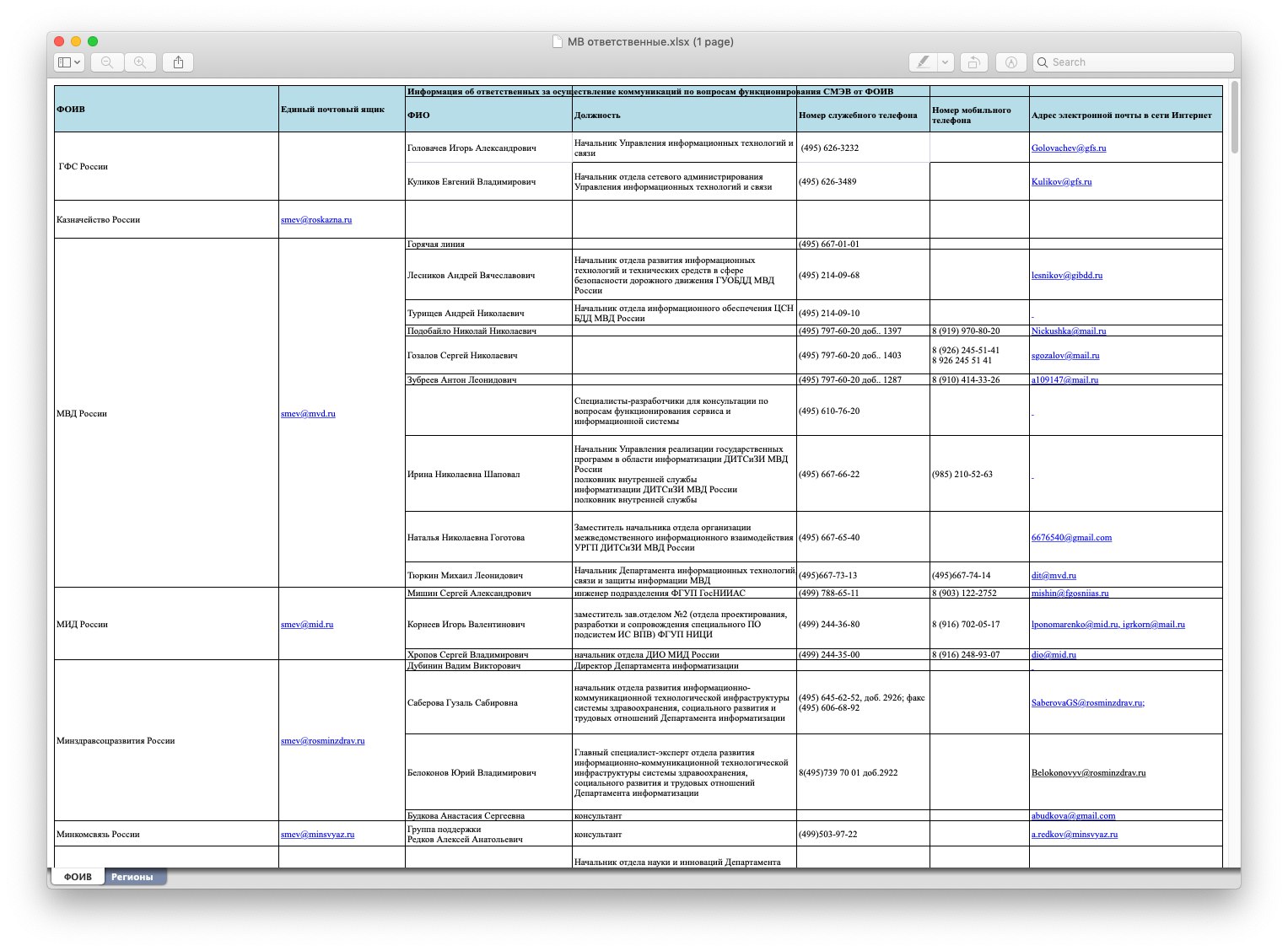Image resolution: width=1288 pixels, height=951 pixels.
Task: Open link smev@mid.ru
Action: click(x=307, y=624)
